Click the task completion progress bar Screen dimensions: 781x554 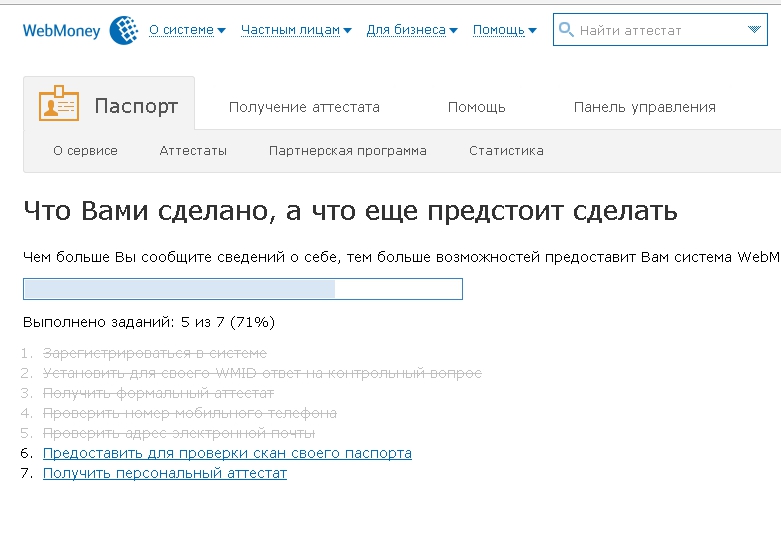coord(243,289)
